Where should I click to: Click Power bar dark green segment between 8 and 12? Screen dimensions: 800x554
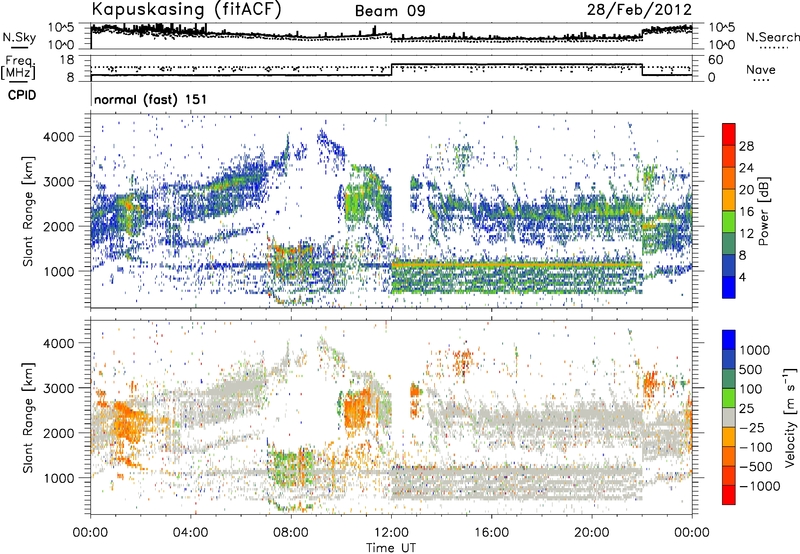[729, 243]
